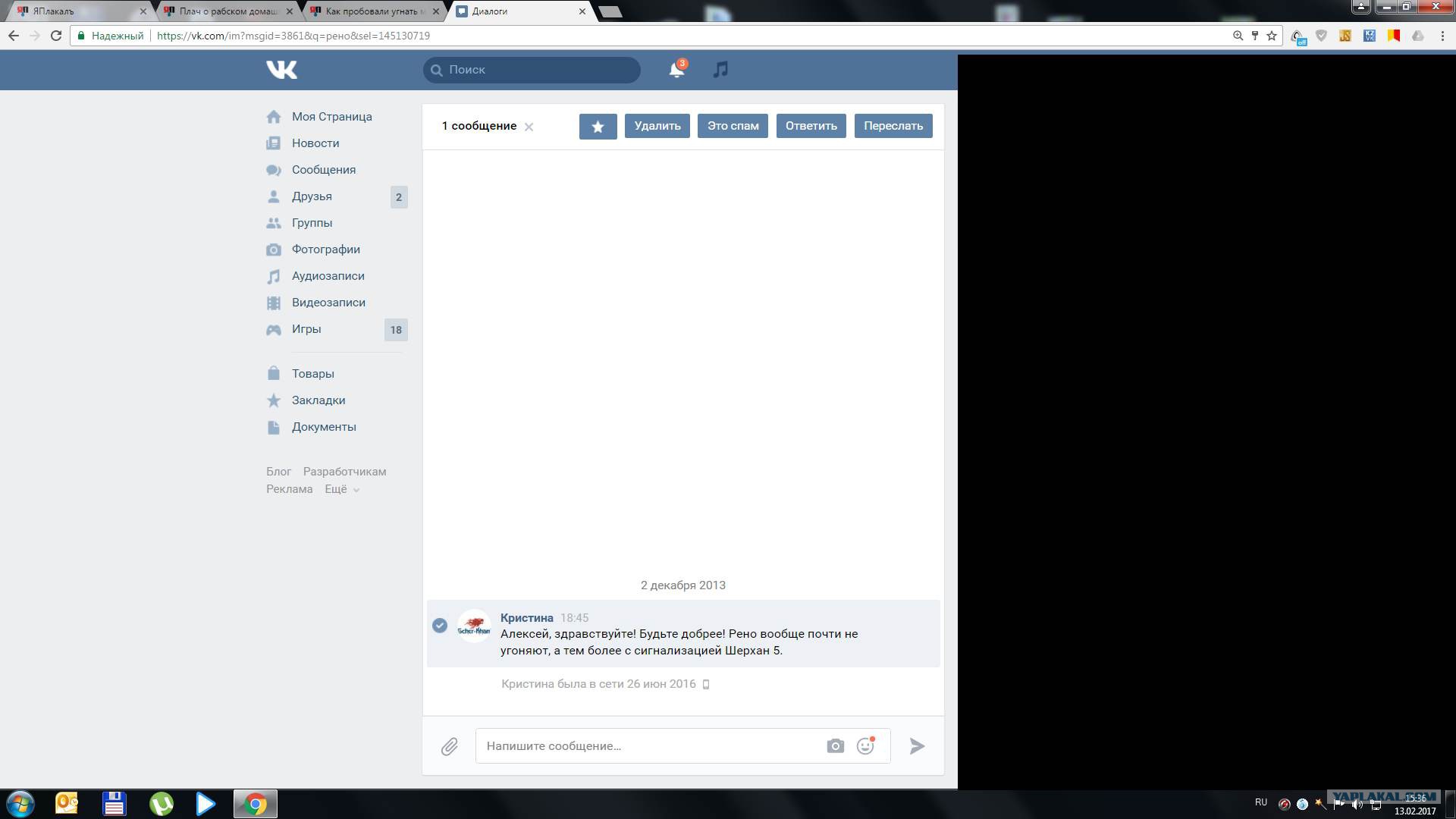Deselect the checked message from Кристина
This screenshot has width=1456, height=819.
[x=440, y=626]
